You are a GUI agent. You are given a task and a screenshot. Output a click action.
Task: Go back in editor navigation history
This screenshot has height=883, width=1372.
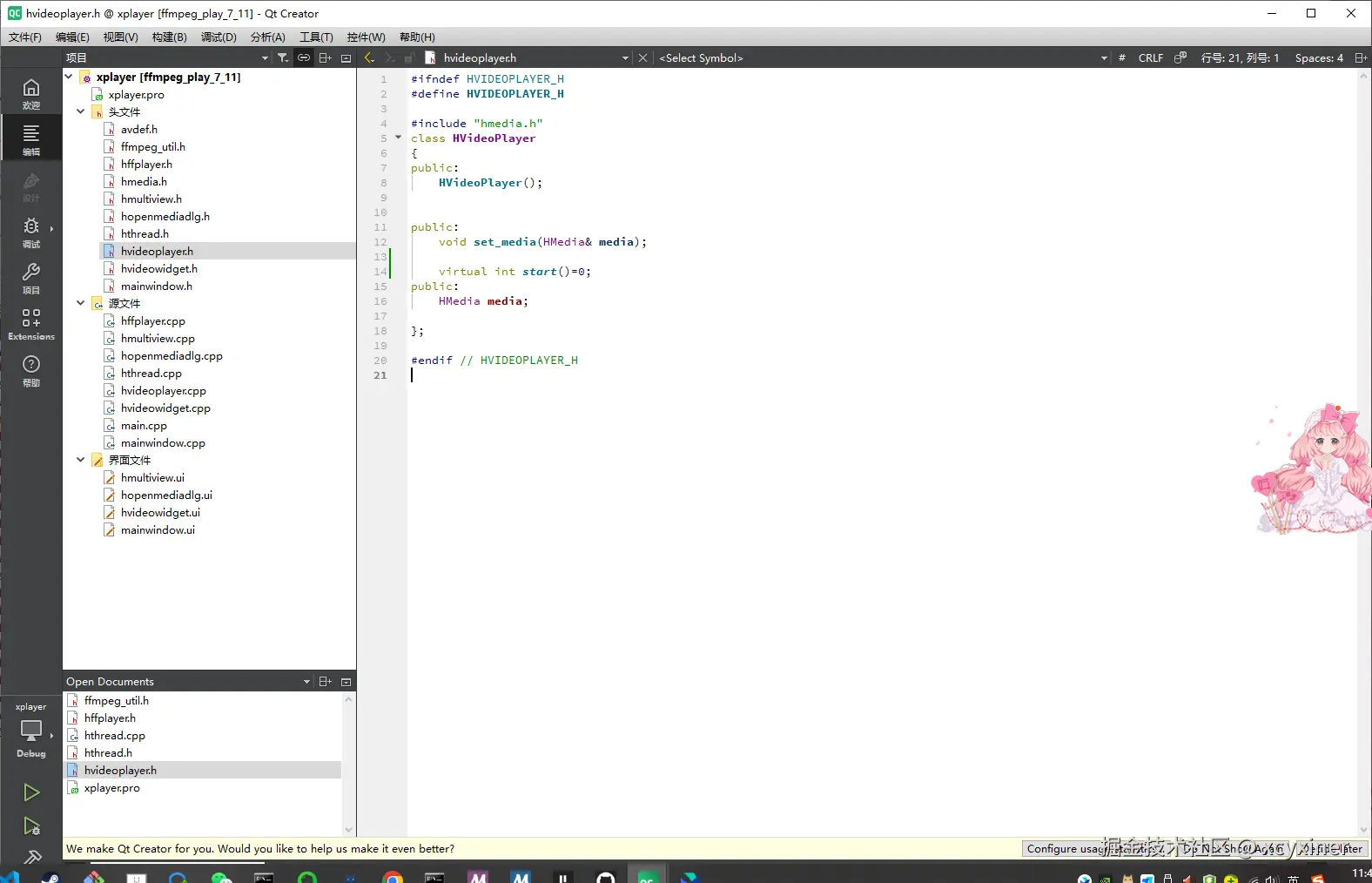(x=369, y=57)
